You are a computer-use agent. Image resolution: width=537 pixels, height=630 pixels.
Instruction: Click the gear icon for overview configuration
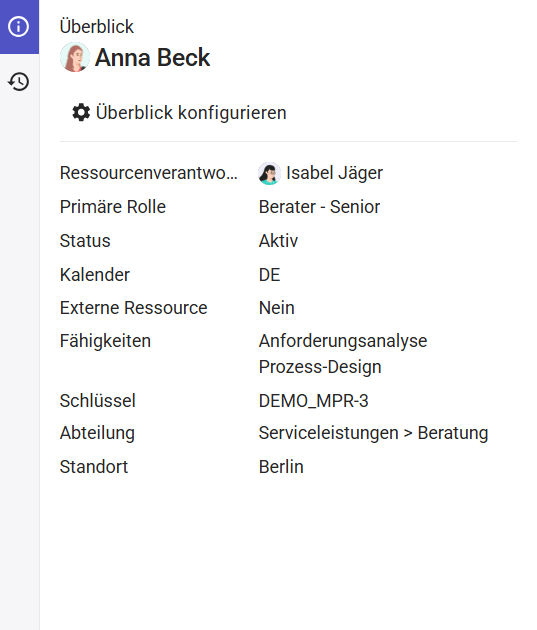tap(81, 112)
